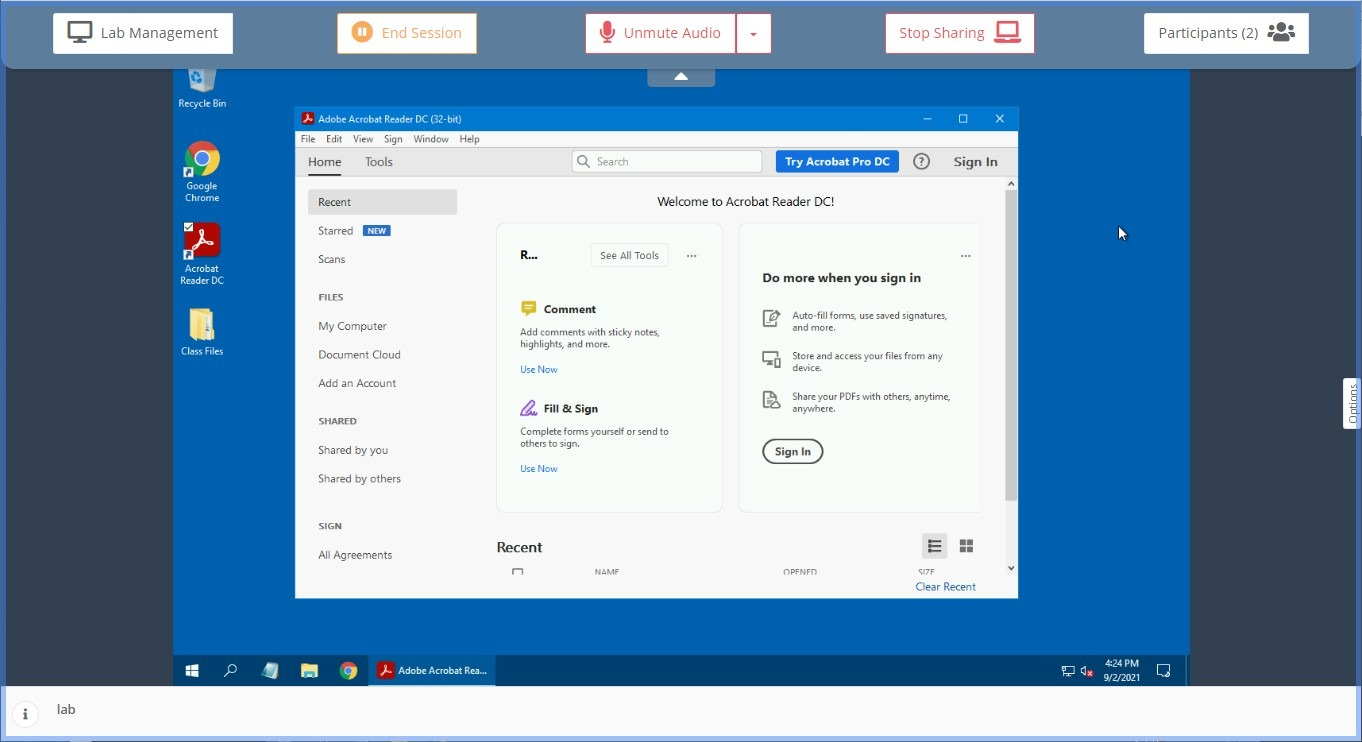Click Unmute Audio

[661, 33]
